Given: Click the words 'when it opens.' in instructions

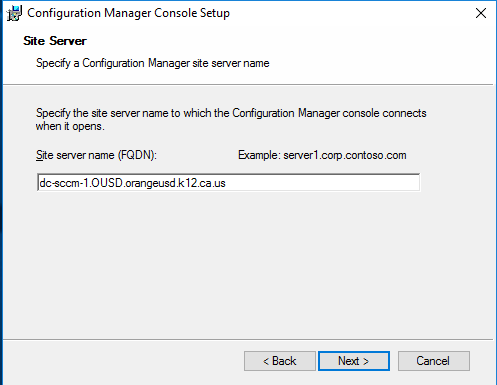Looking at the screenshot, I should point(70,126).
